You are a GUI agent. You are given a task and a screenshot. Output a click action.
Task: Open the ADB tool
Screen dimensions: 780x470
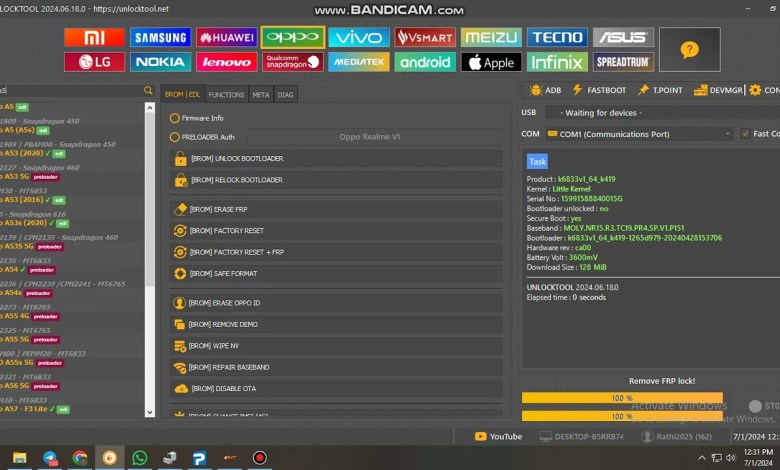click(546, 90)
